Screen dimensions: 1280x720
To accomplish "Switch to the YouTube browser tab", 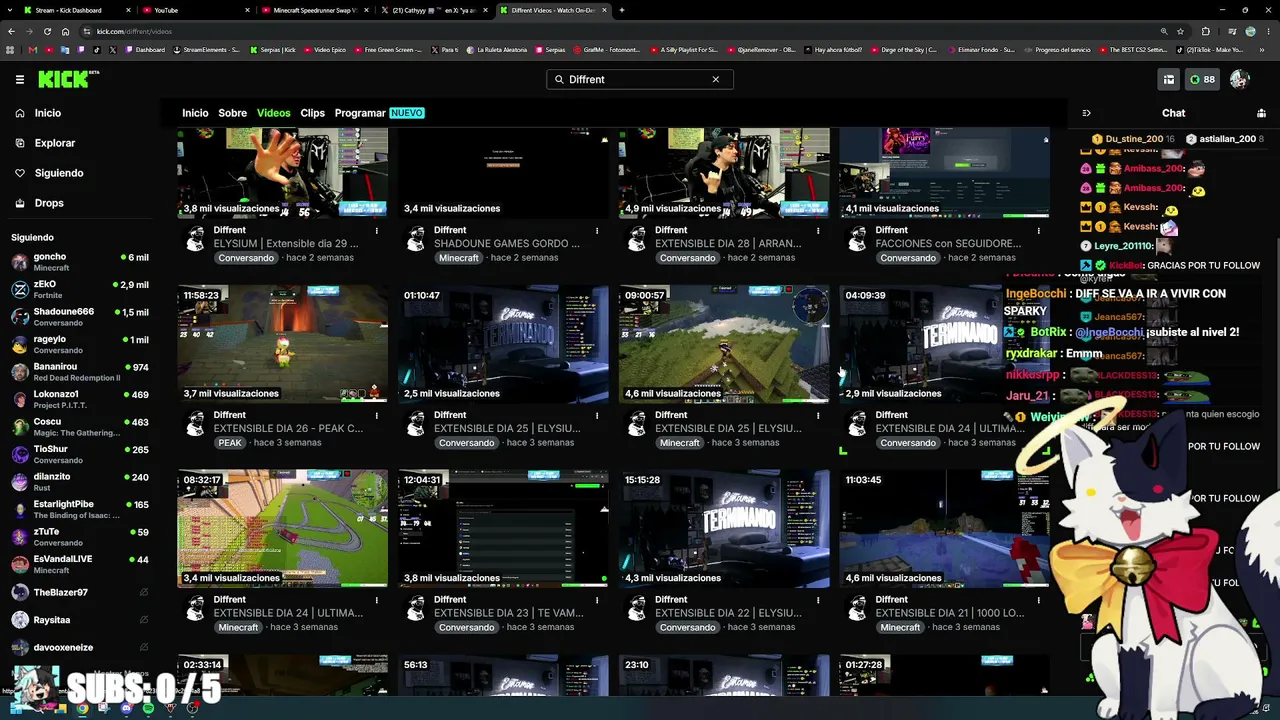I will pos(195,10).
